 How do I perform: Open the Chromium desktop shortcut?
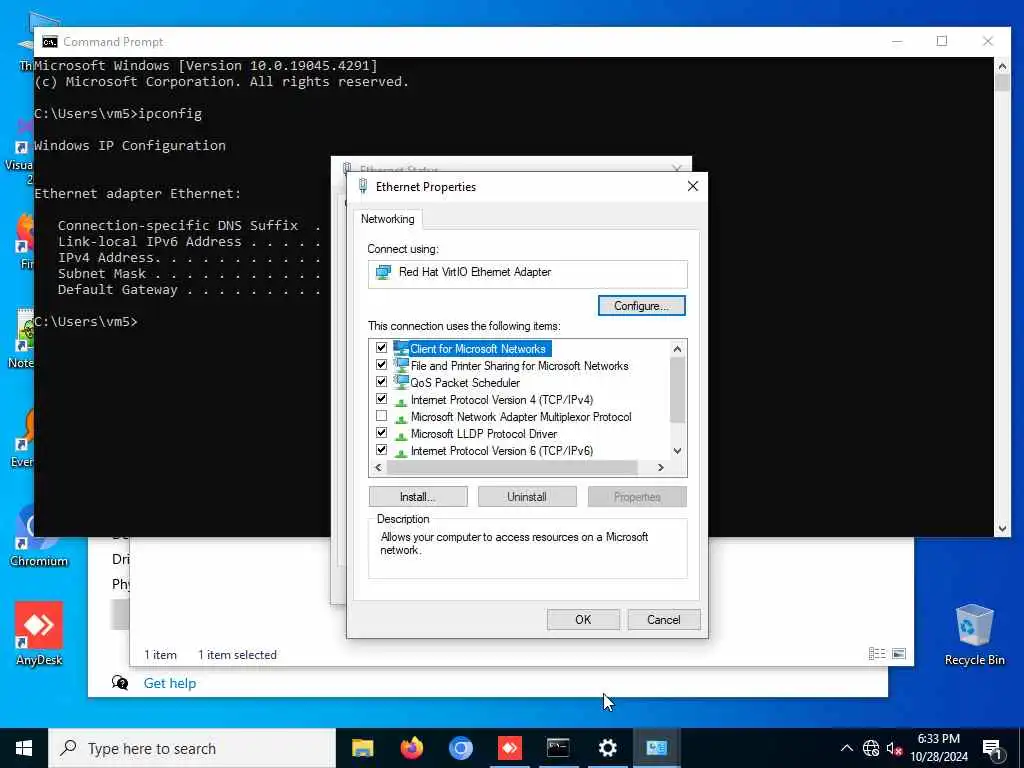coord(39,536)
